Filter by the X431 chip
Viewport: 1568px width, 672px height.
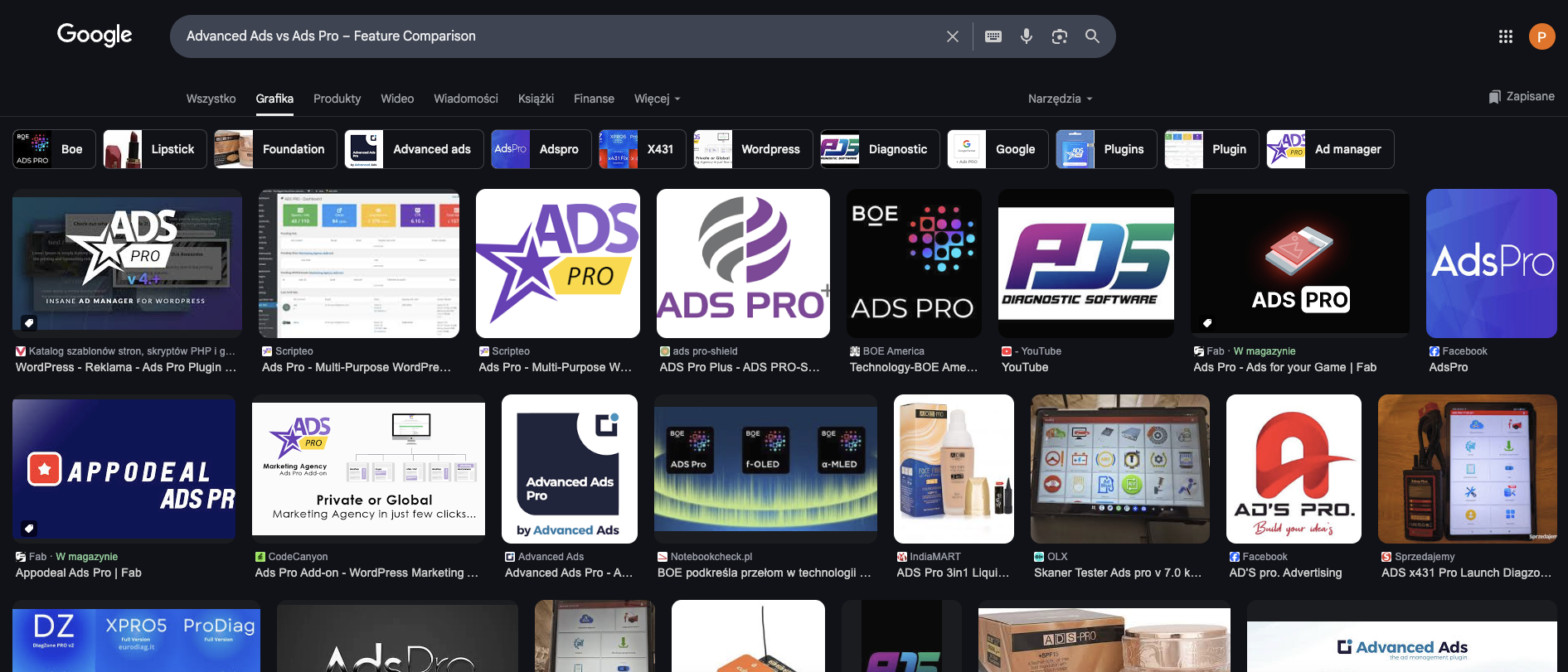pyautogui.click(x=643, y=149)
